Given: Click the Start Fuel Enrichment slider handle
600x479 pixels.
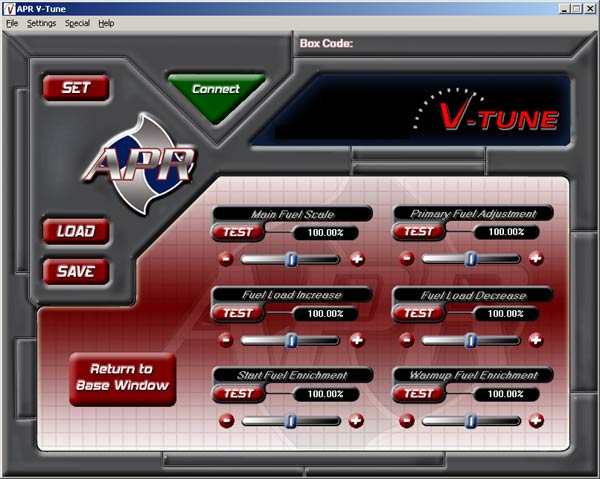Looking at the screenshot, I should [x=291, y=421].
